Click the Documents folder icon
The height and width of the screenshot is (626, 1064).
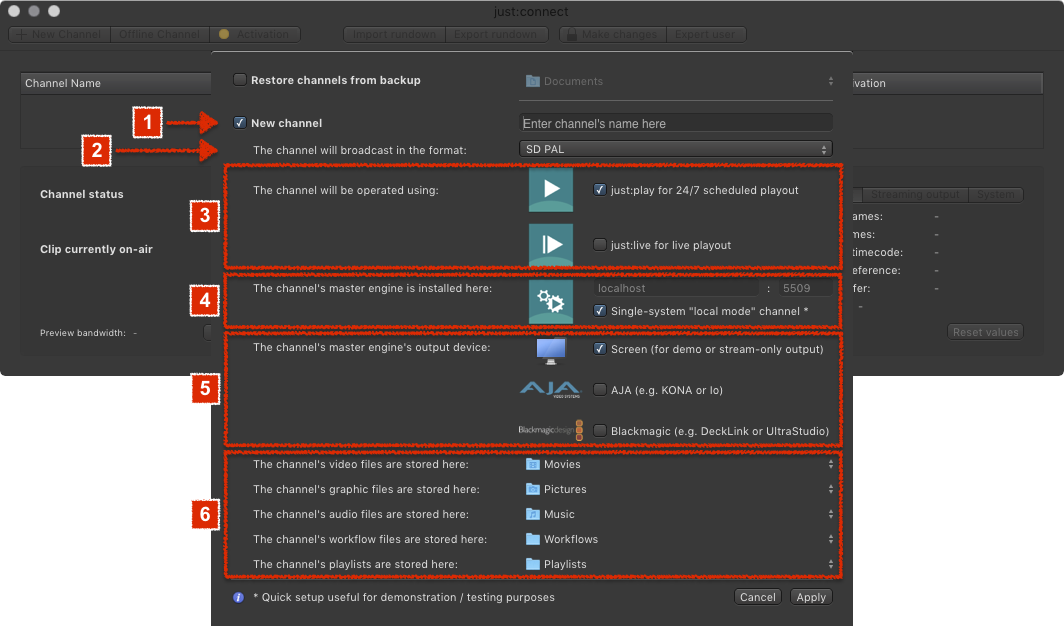[x=533, y=81]
